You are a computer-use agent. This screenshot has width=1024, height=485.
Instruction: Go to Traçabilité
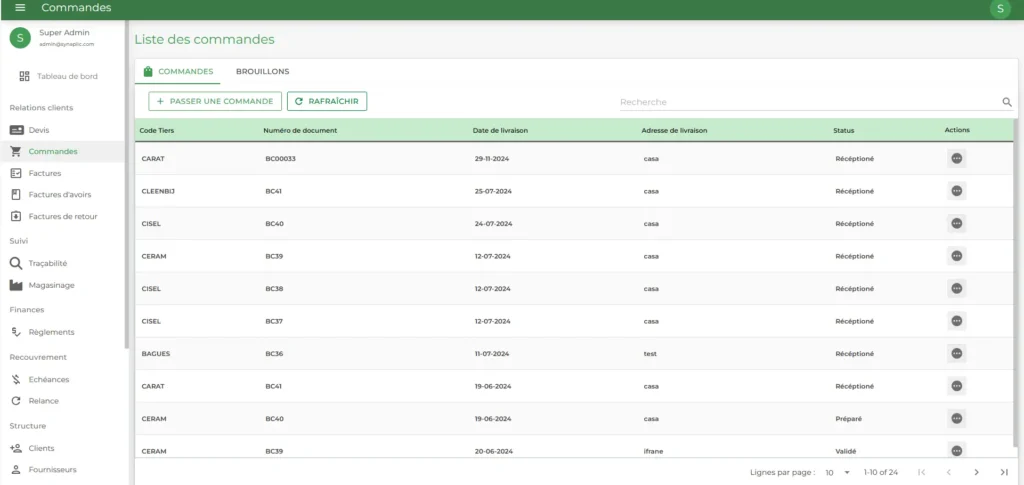click(x=63, y=264)
